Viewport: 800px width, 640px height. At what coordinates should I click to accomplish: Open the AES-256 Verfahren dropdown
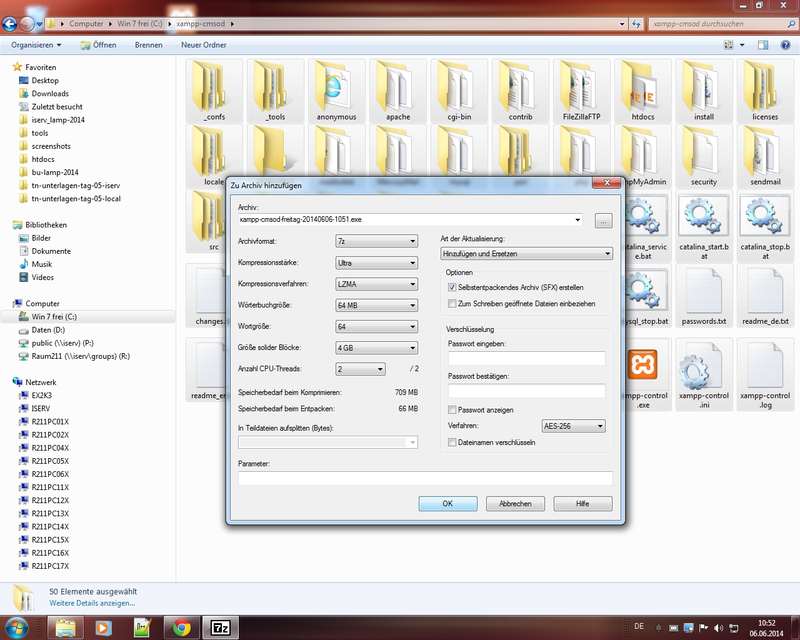572,426
